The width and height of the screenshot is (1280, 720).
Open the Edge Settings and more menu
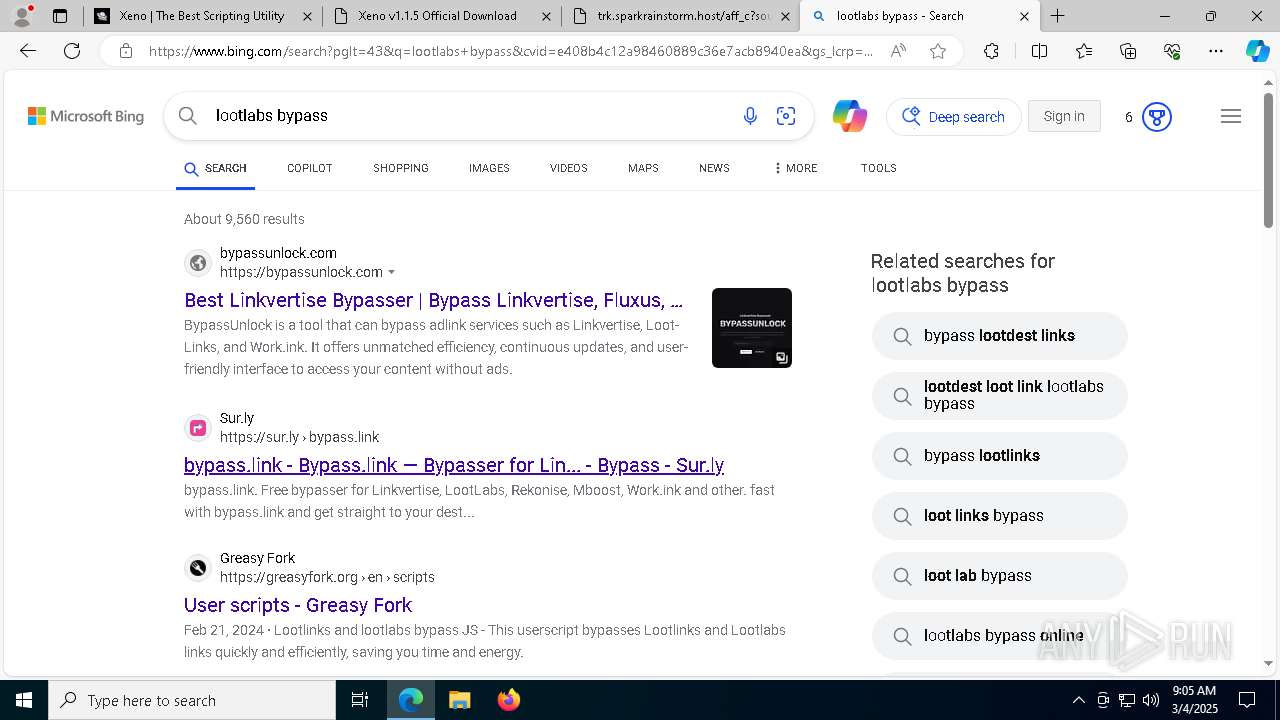(1216, 51)
